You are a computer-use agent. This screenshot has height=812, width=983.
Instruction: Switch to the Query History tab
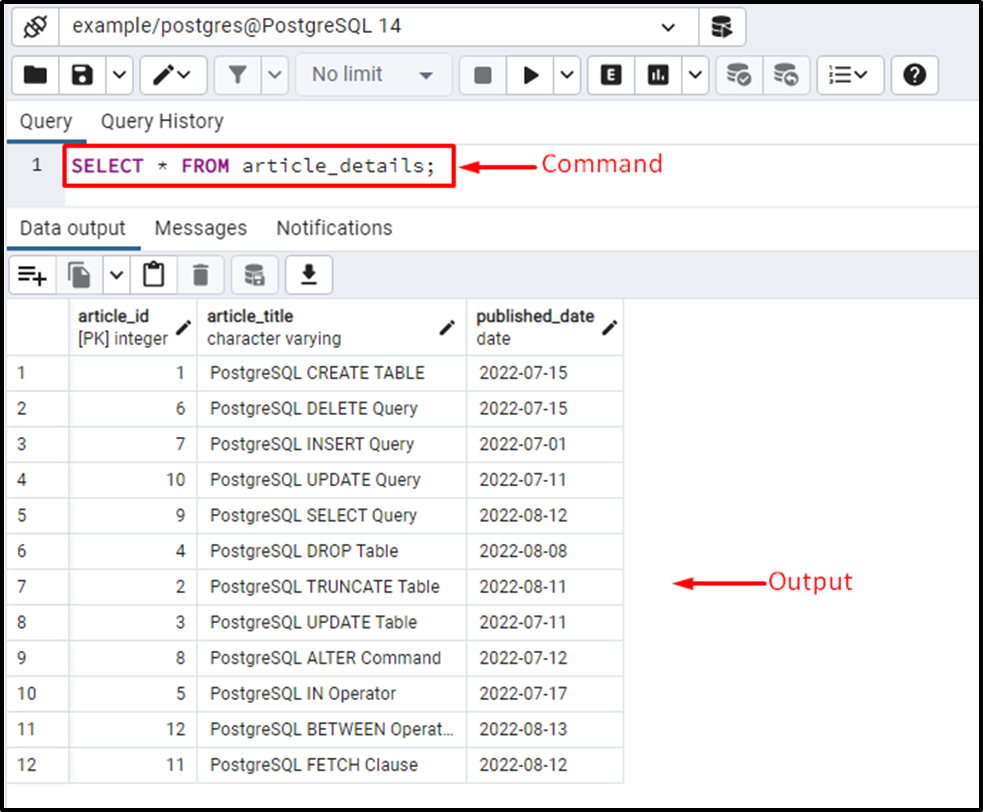point(161,121)
